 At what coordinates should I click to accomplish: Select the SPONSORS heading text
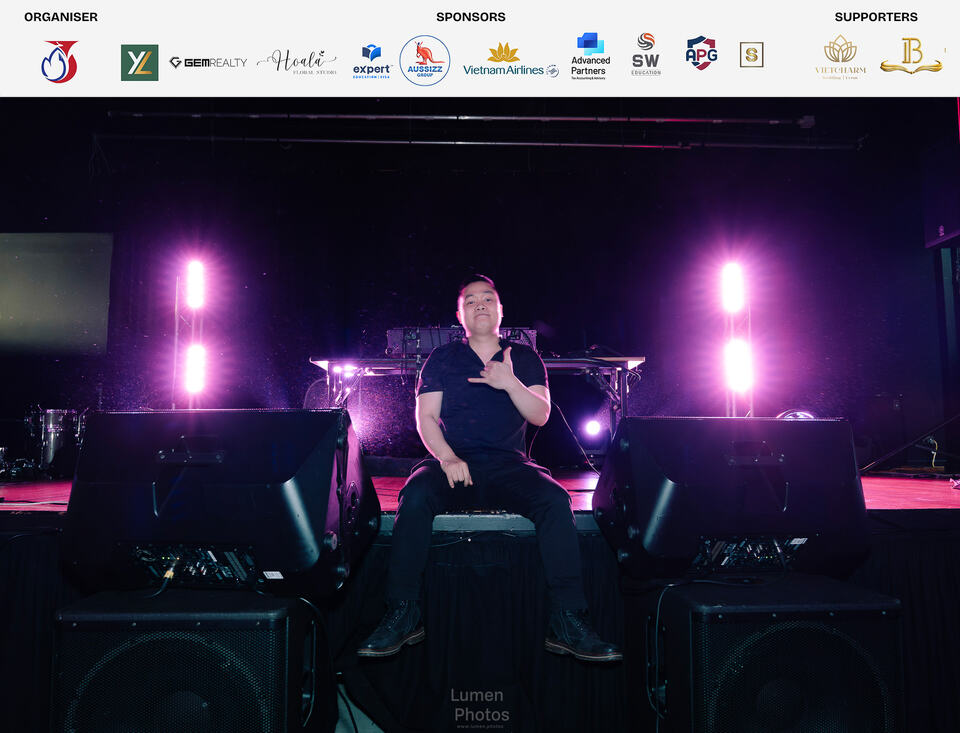(471, 17)
